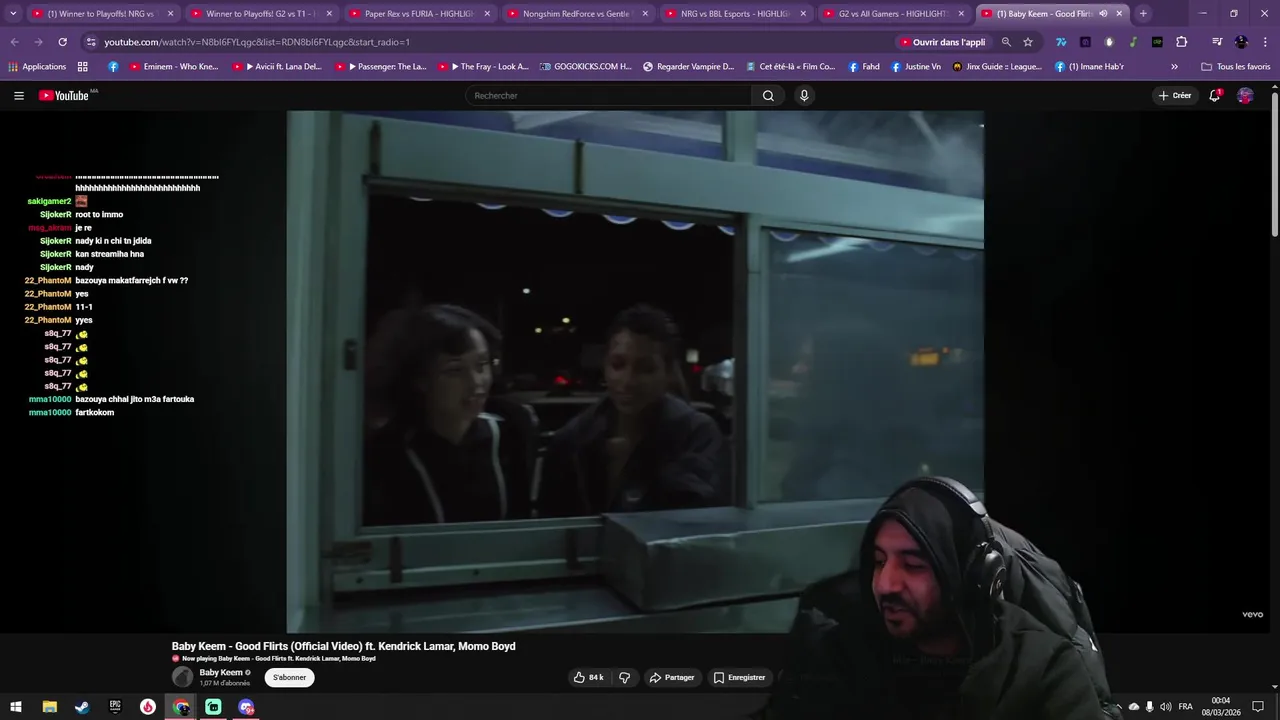This screenshot has width=1280, height=720.
Task: Open the bookmarks bar apps grid icon
Action: [82, 67]
